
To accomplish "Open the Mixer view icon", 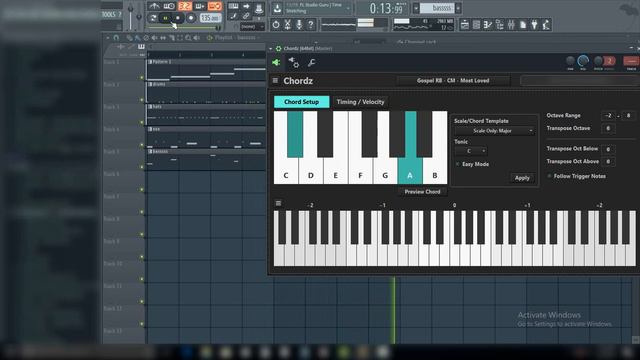I will click(x=511, y=25).
